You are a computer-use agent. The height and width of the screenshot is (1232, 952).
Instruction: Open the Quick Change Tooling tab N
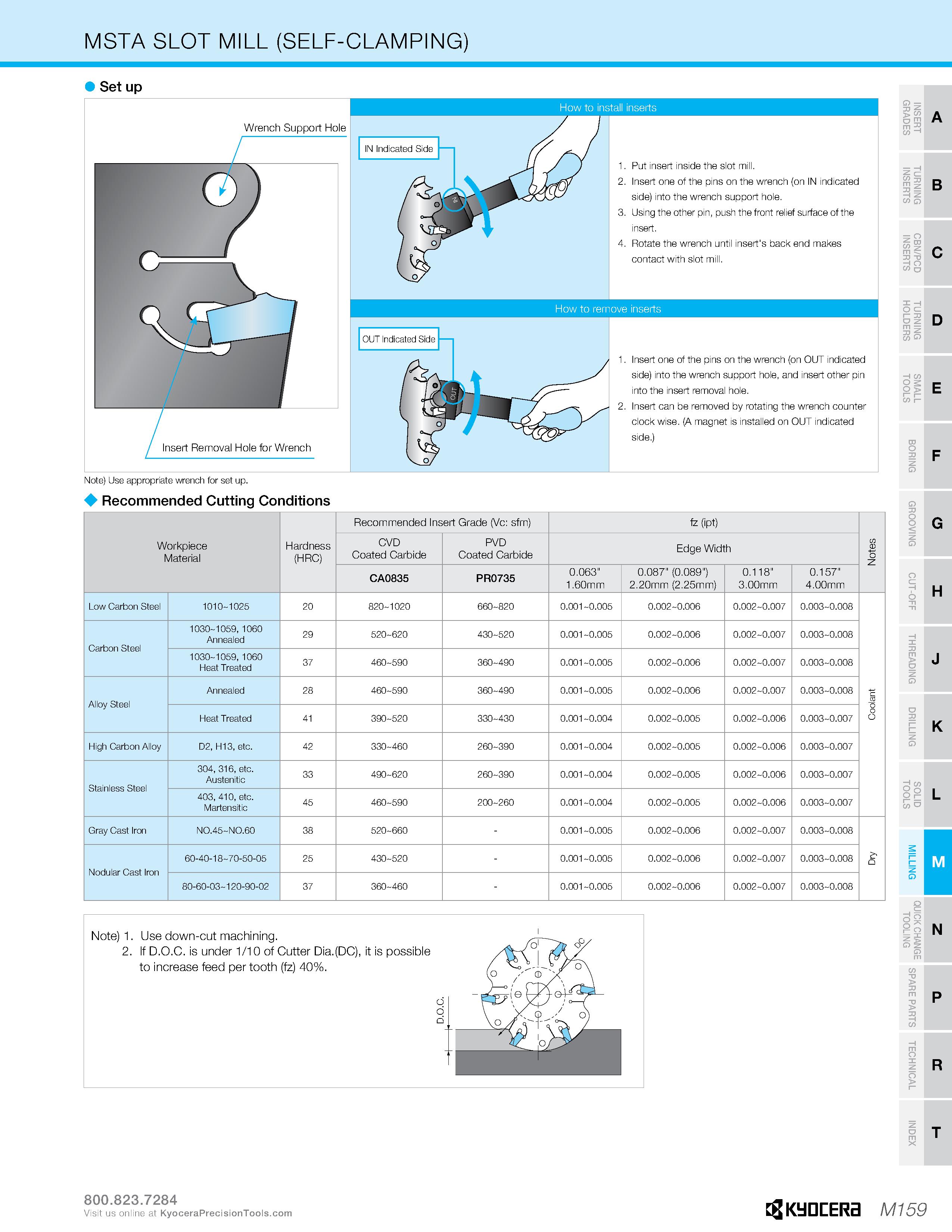coord(925,930)
